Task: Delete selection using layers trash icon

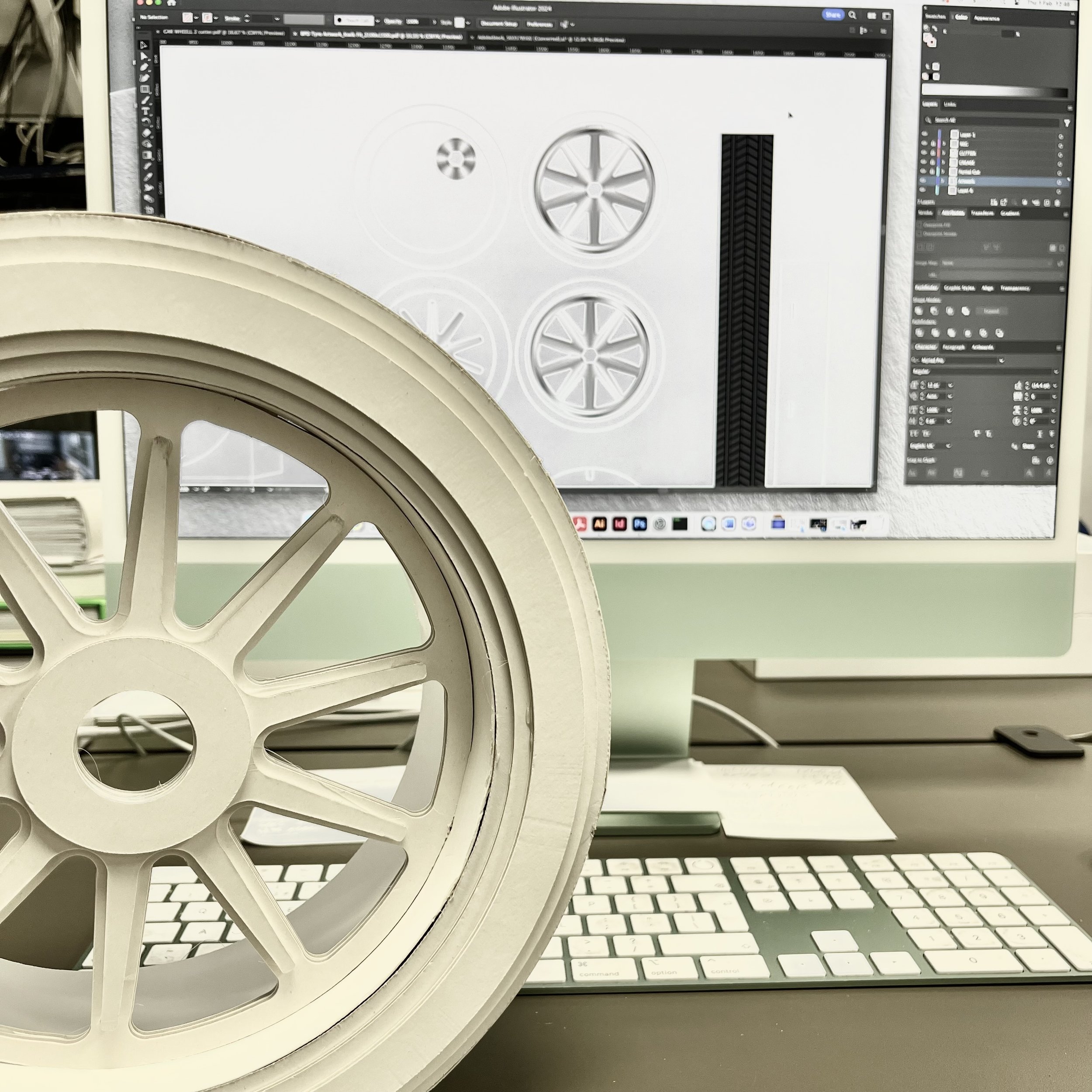Action: point(1057,203)
